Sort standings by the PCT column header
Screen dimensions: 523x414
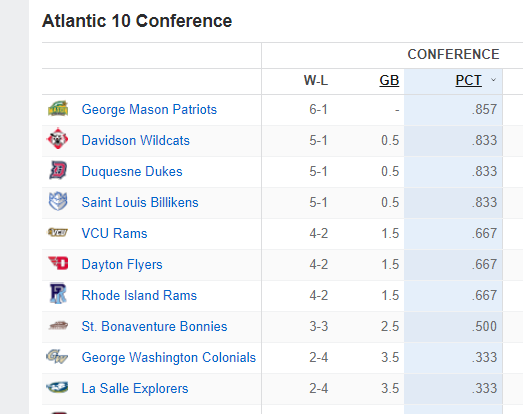pyautogui.click(x=468, y=80)
